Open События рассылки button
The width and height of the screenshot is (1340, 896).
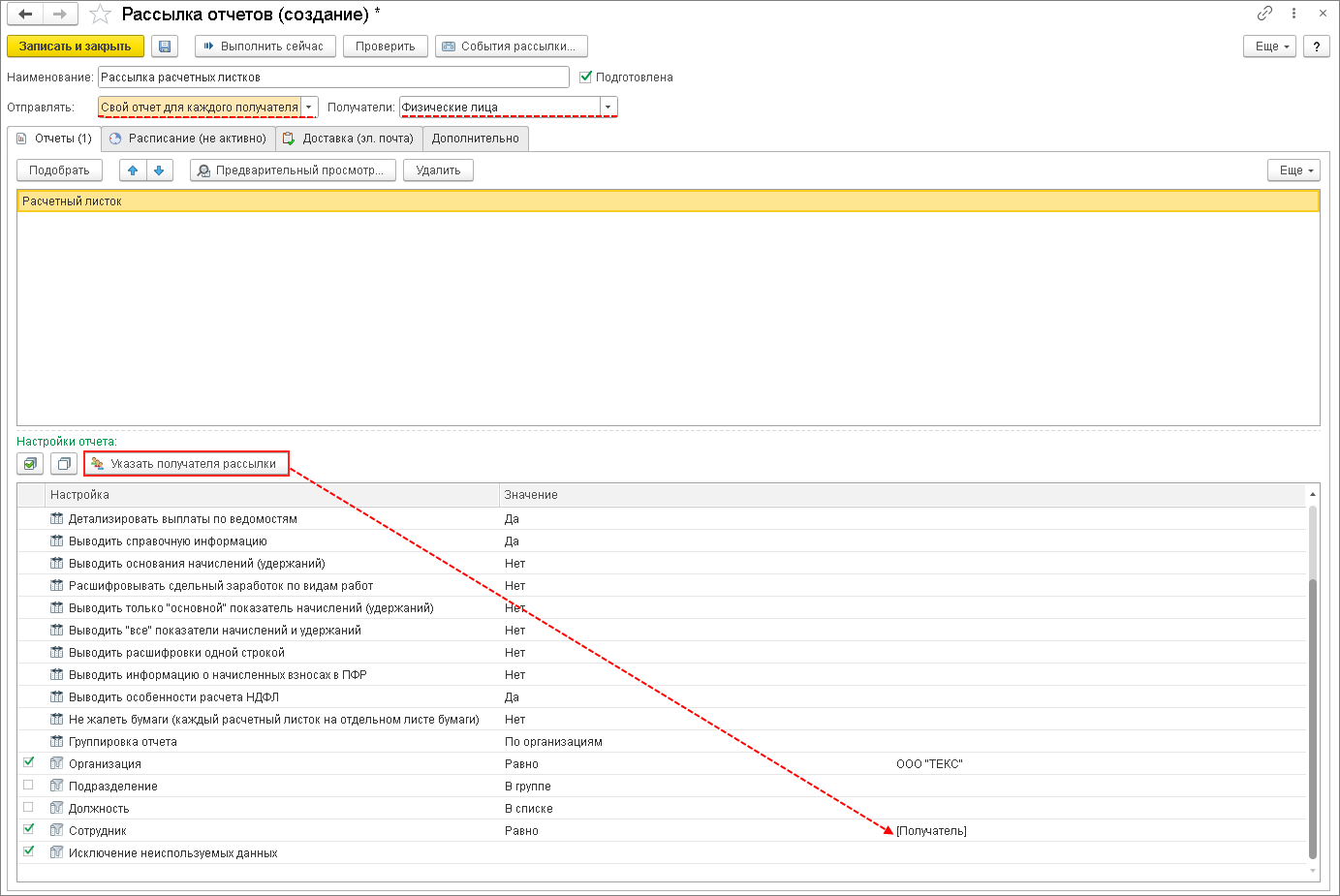512,46
